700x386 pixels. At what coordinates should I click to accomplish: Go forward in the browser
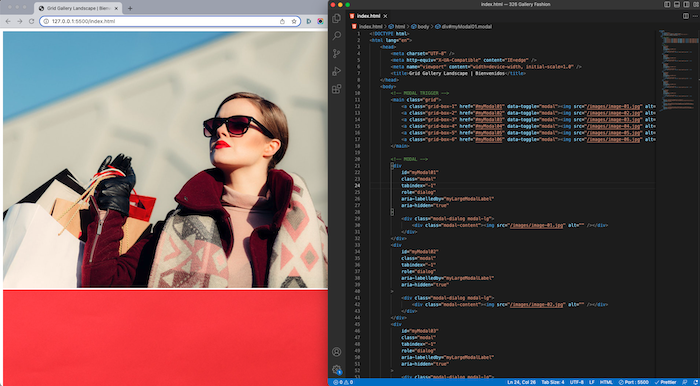20,21
